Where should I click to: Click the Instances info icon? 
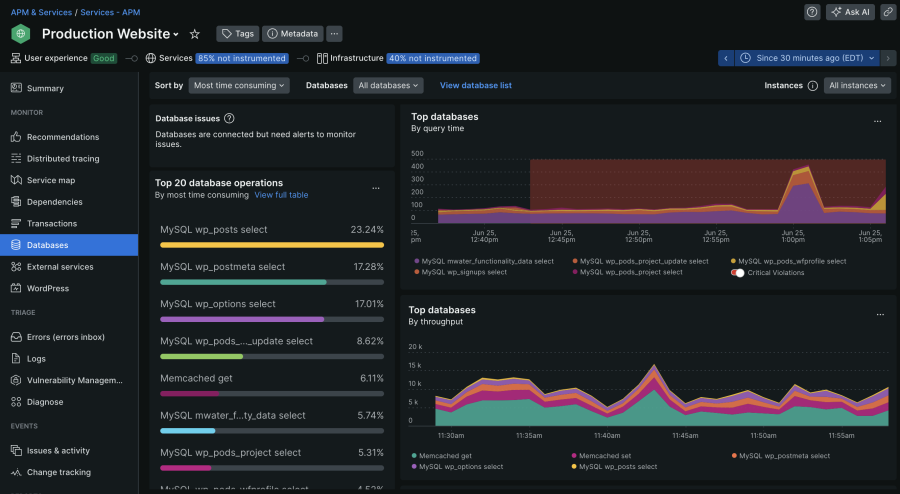812,86
